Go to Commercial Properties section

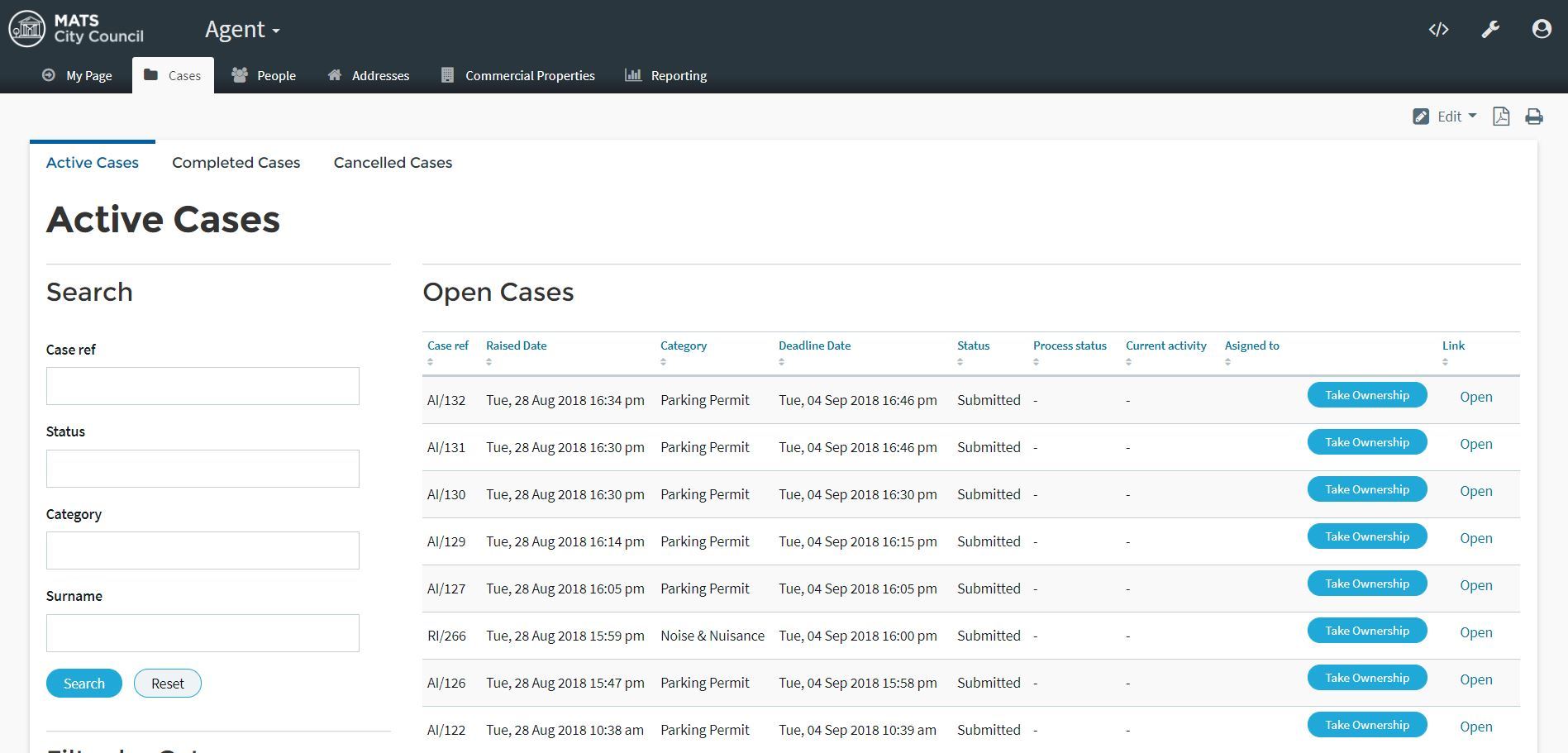click(518, 75)
